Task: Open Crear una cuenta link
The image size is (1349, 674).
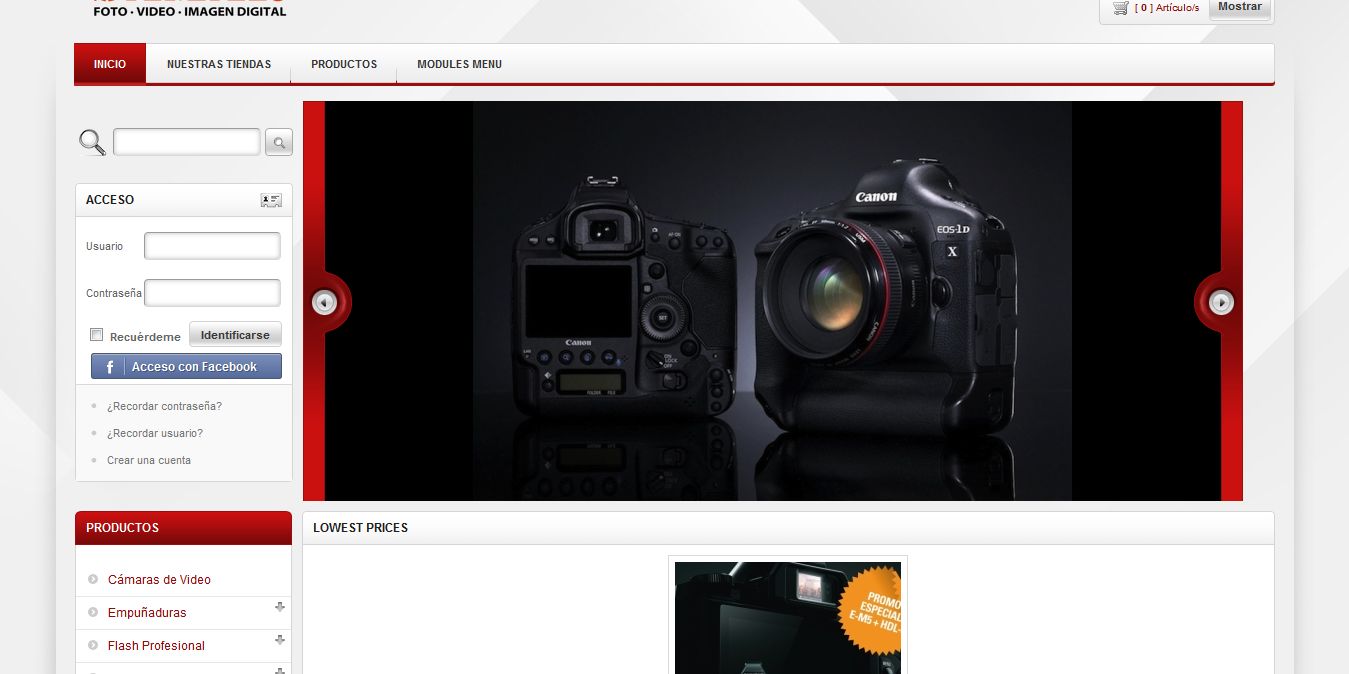Action: 149,460
